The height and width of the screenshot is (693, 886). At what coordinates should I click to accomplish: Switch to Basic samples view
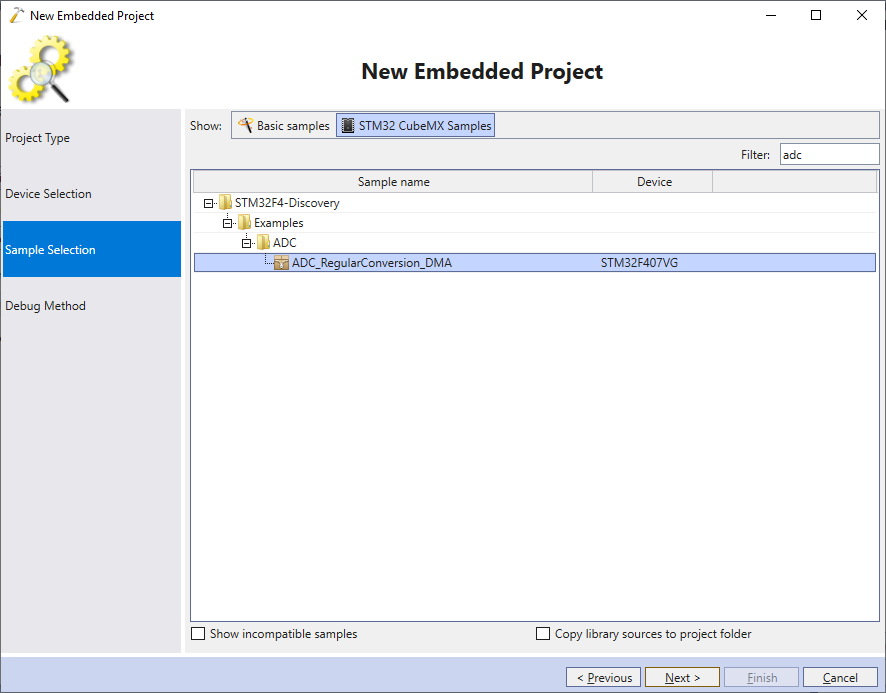(x=284, y=125)
